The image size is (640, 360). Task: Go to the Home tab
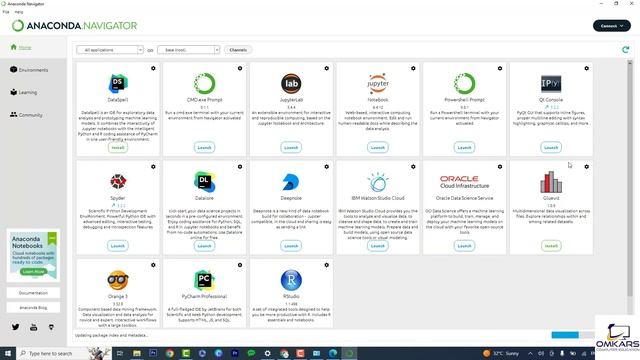(33, 47)
